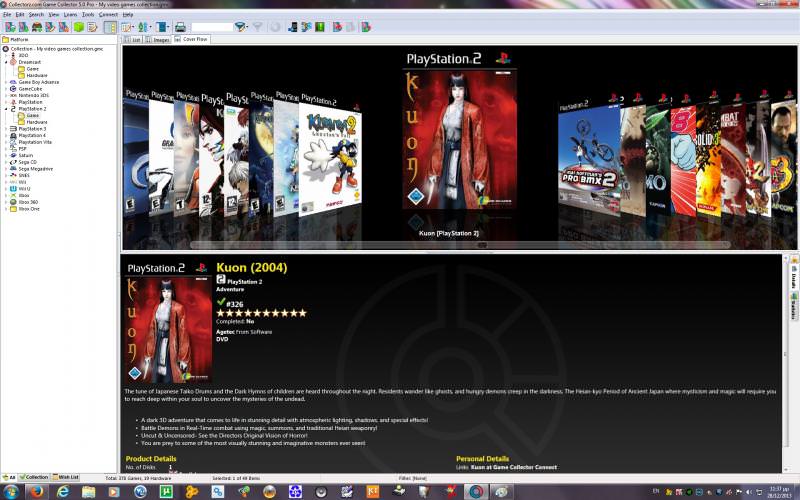Select the Nintendo 3DS platform icon
Screen dimensions: 800x500
(14, 95)
